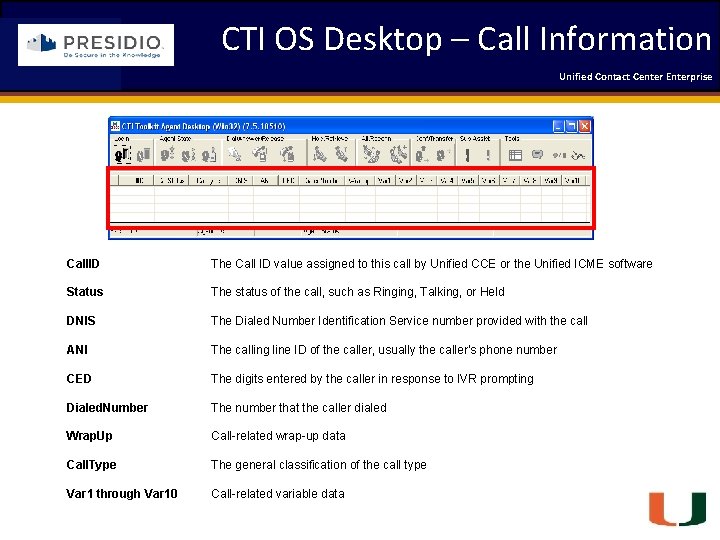Open the Chat bubble icon in Tools
The image size is (720, 540).
point(537,154)
